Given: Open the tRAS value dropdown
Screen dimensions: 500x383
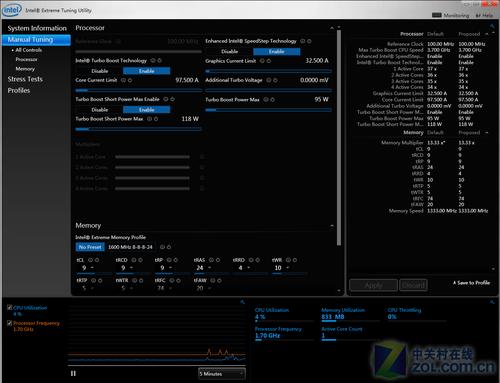Looking at the screenshot, I should [210, 268].
